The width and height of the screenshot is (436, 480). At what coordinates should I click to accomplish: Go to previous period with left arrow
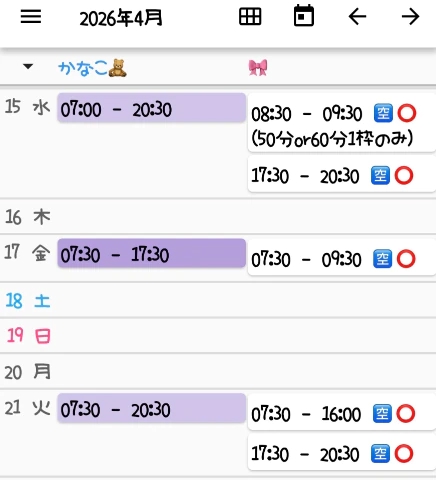[357, 17]
